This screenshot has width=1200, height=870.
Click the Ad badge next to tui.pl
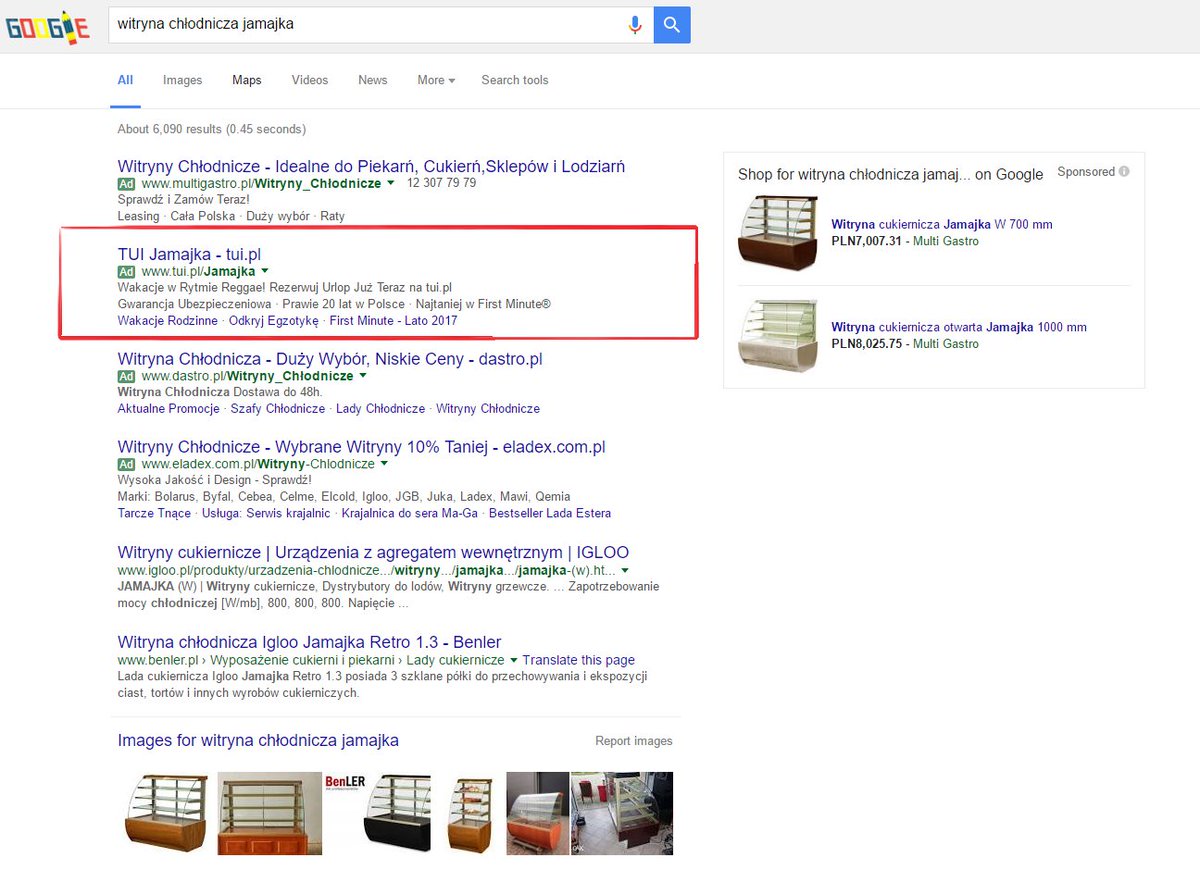(x=126, y=272)
